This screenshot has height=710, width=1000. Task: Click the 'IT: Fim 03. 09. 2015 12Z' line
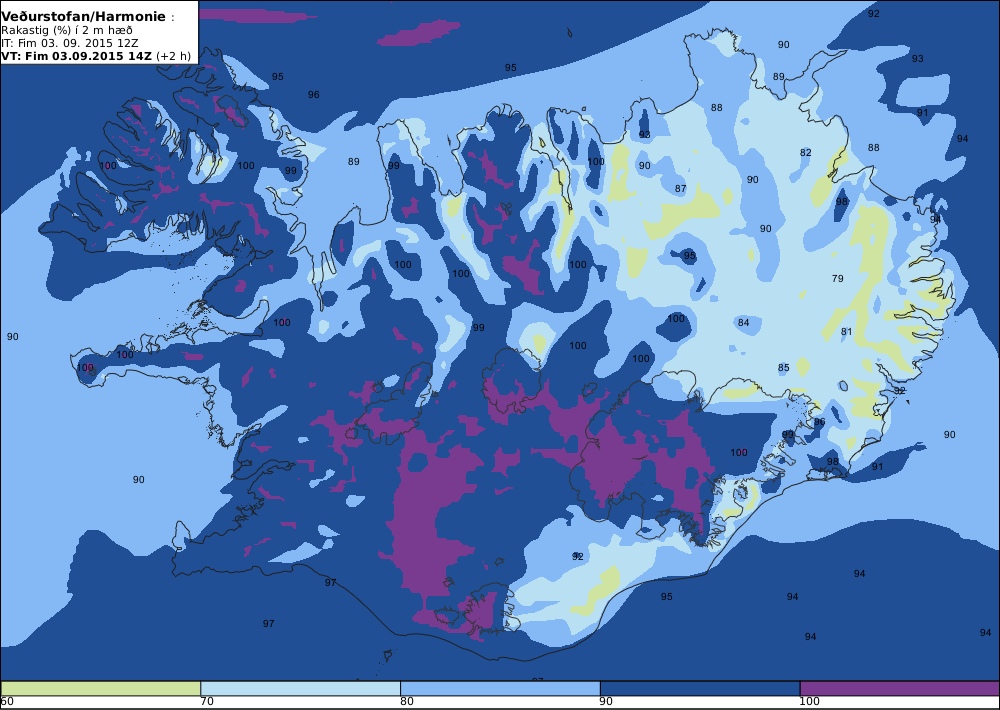pyautogui.click(x=70, y=43)
